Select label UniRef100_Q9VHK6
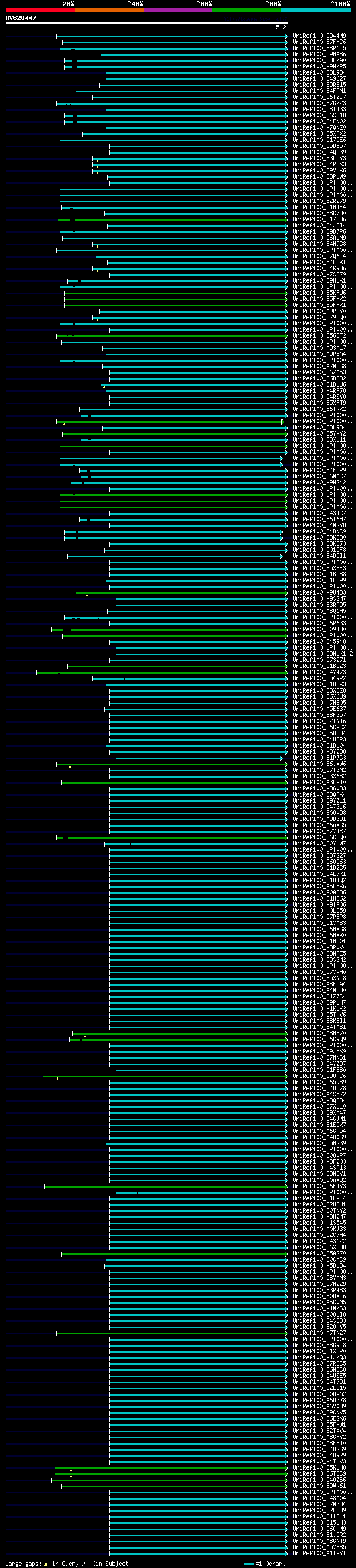Image resolution: width=356 pixels, height=1568 pixels. click(319, 170)
